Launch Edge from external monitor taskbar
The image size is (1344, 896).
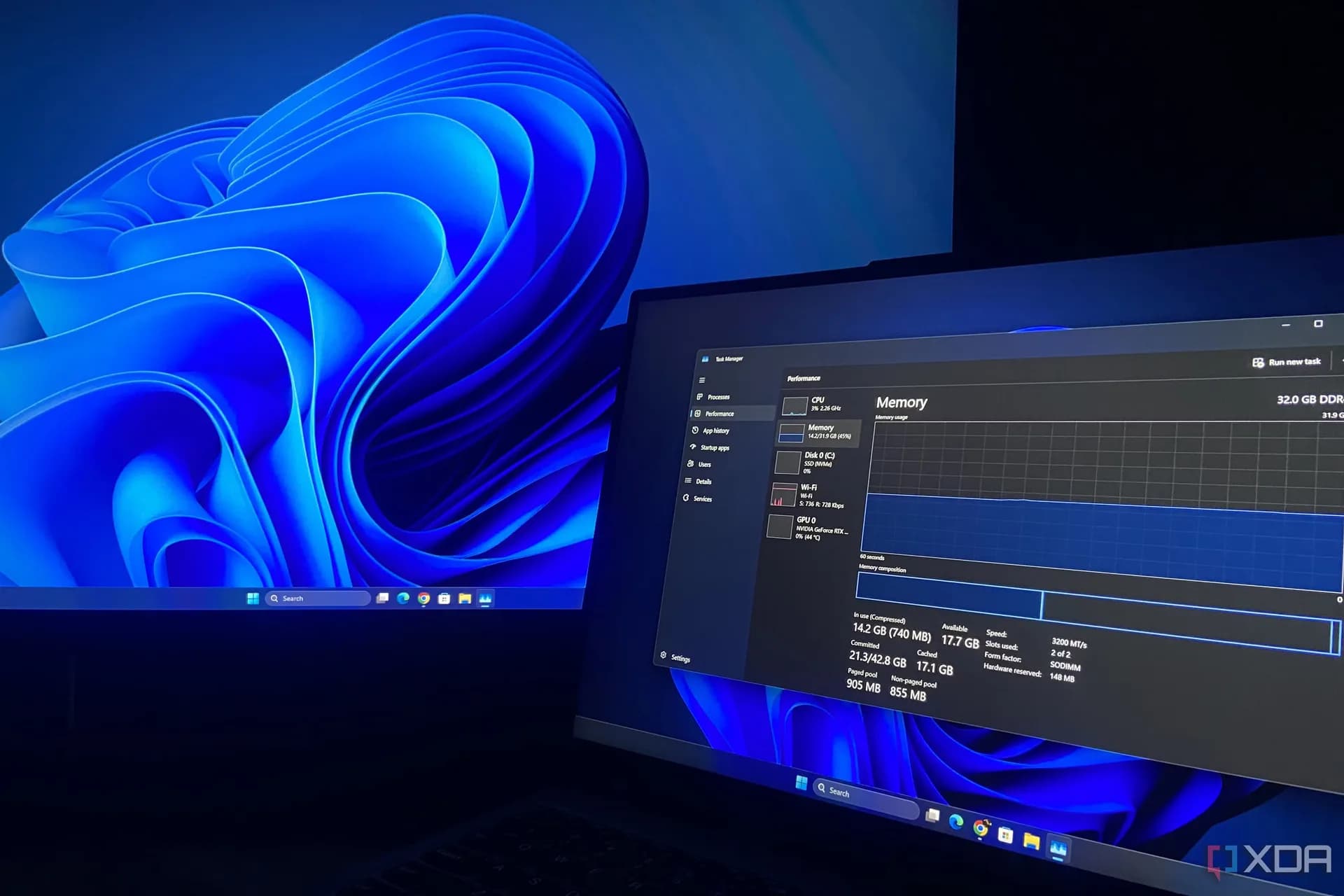point(403,598)
